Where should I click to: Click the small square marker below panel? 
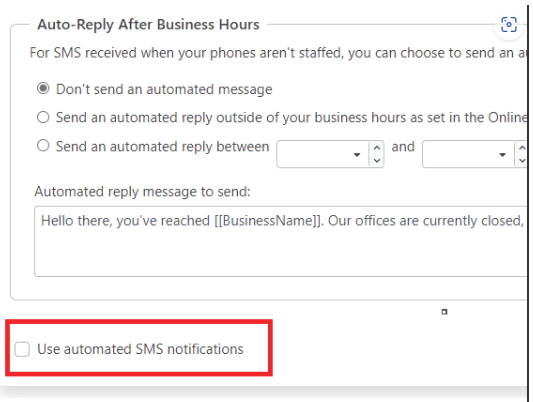click(444, 312)
